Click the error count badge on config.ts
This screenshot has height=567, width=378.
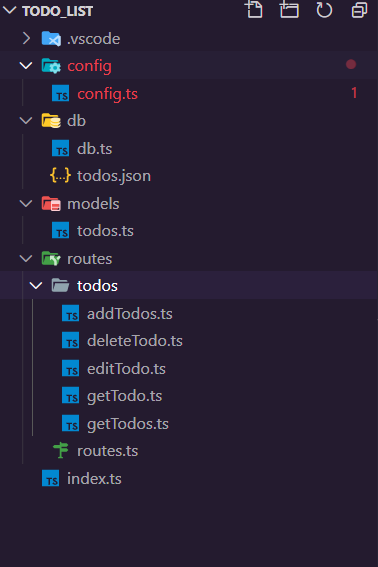[x=354, y=93]
